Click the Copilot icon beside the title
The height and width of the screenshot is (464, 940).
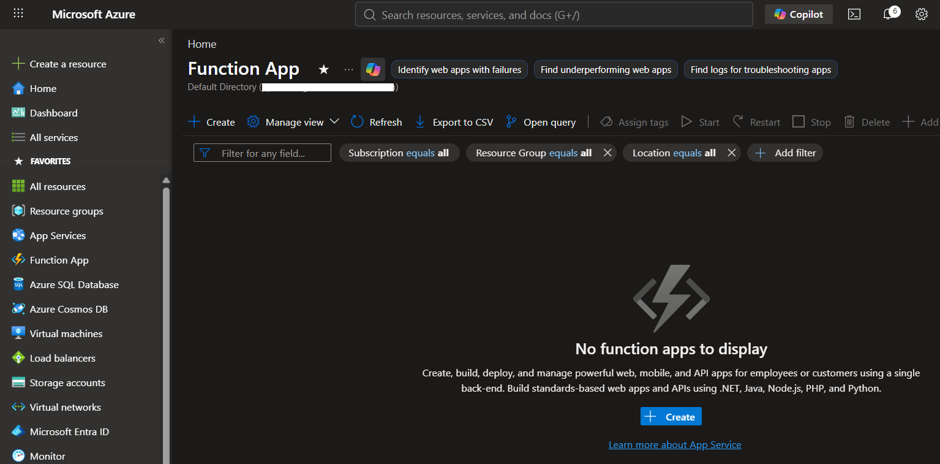click(373, 70)
